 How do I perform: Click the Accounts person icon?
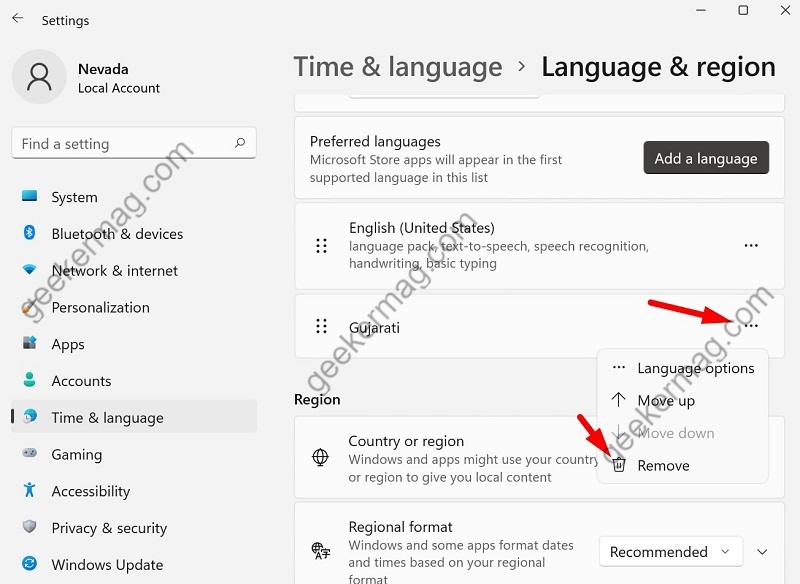(x=30, y=380)
